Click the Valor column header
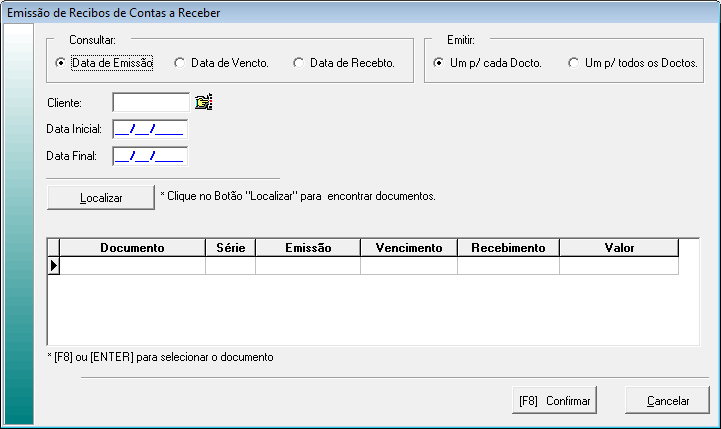The image size is (721, 429). [618, 248]
